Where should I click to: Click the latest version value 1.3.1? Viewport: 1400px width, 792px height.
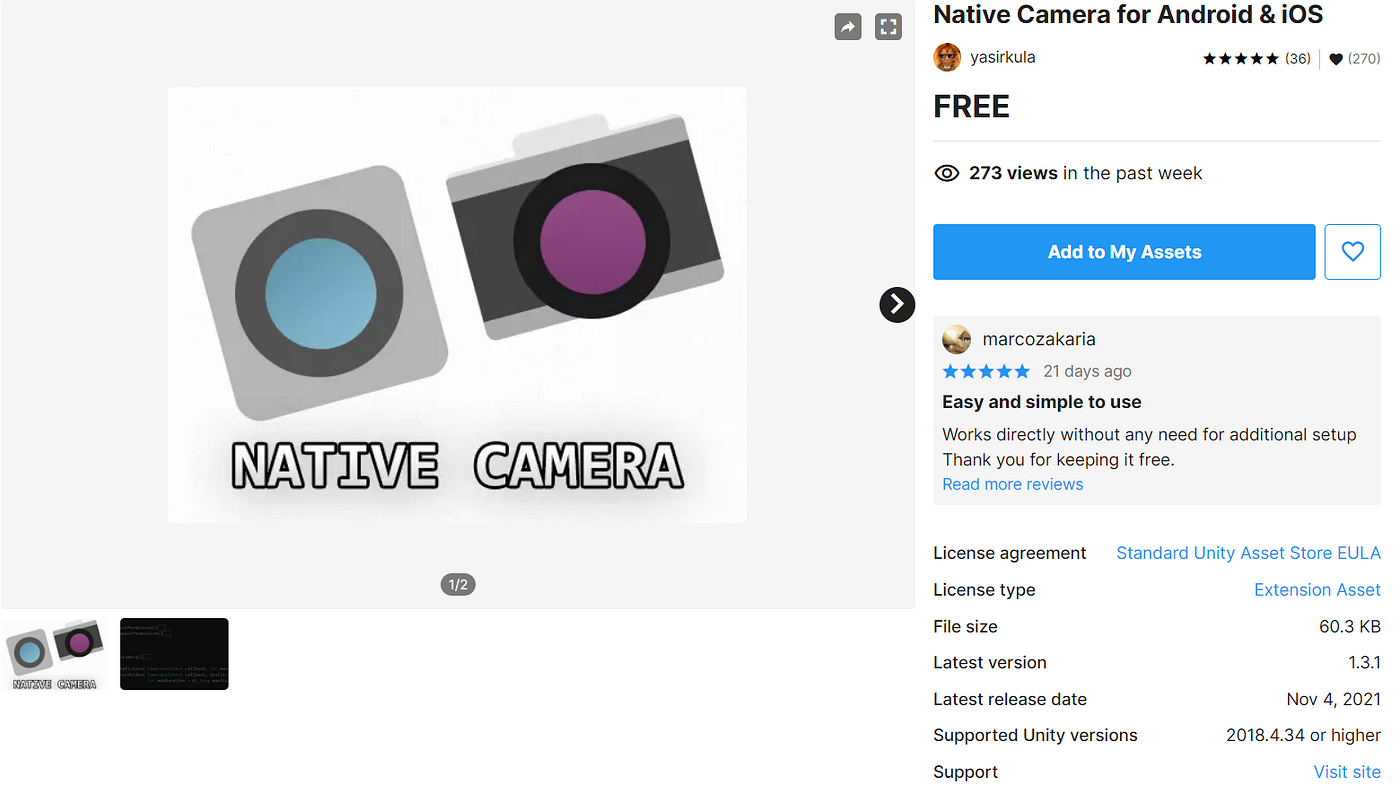click(x=1364, y=663)
